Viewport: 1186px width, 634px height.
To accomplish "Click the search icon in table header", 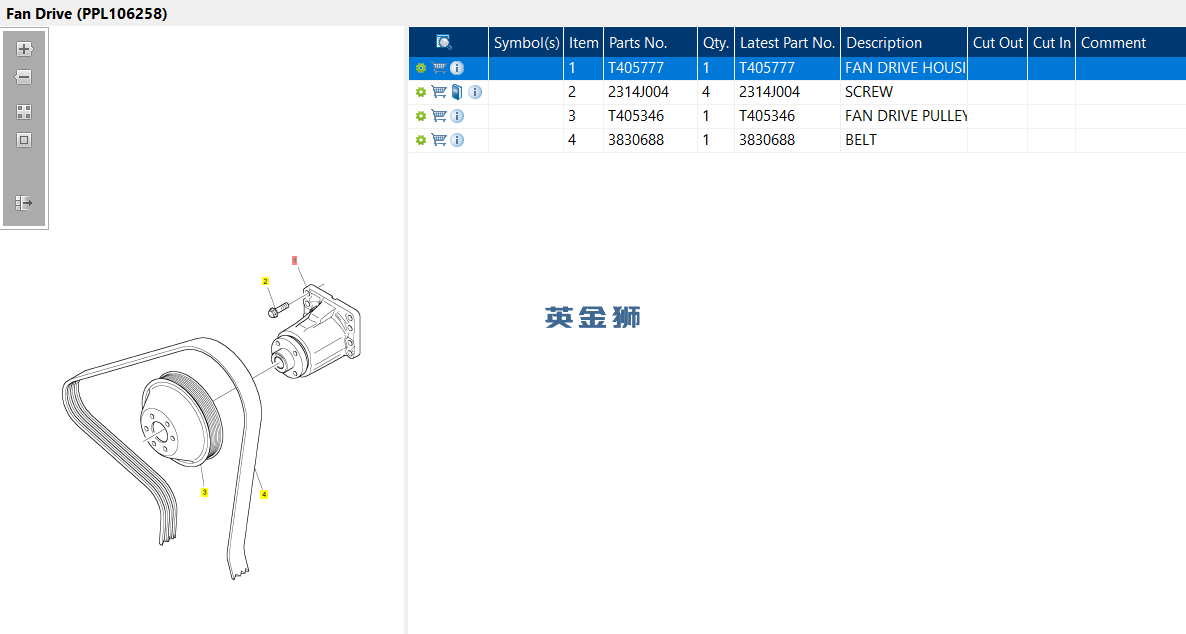I will click(444, 42).
